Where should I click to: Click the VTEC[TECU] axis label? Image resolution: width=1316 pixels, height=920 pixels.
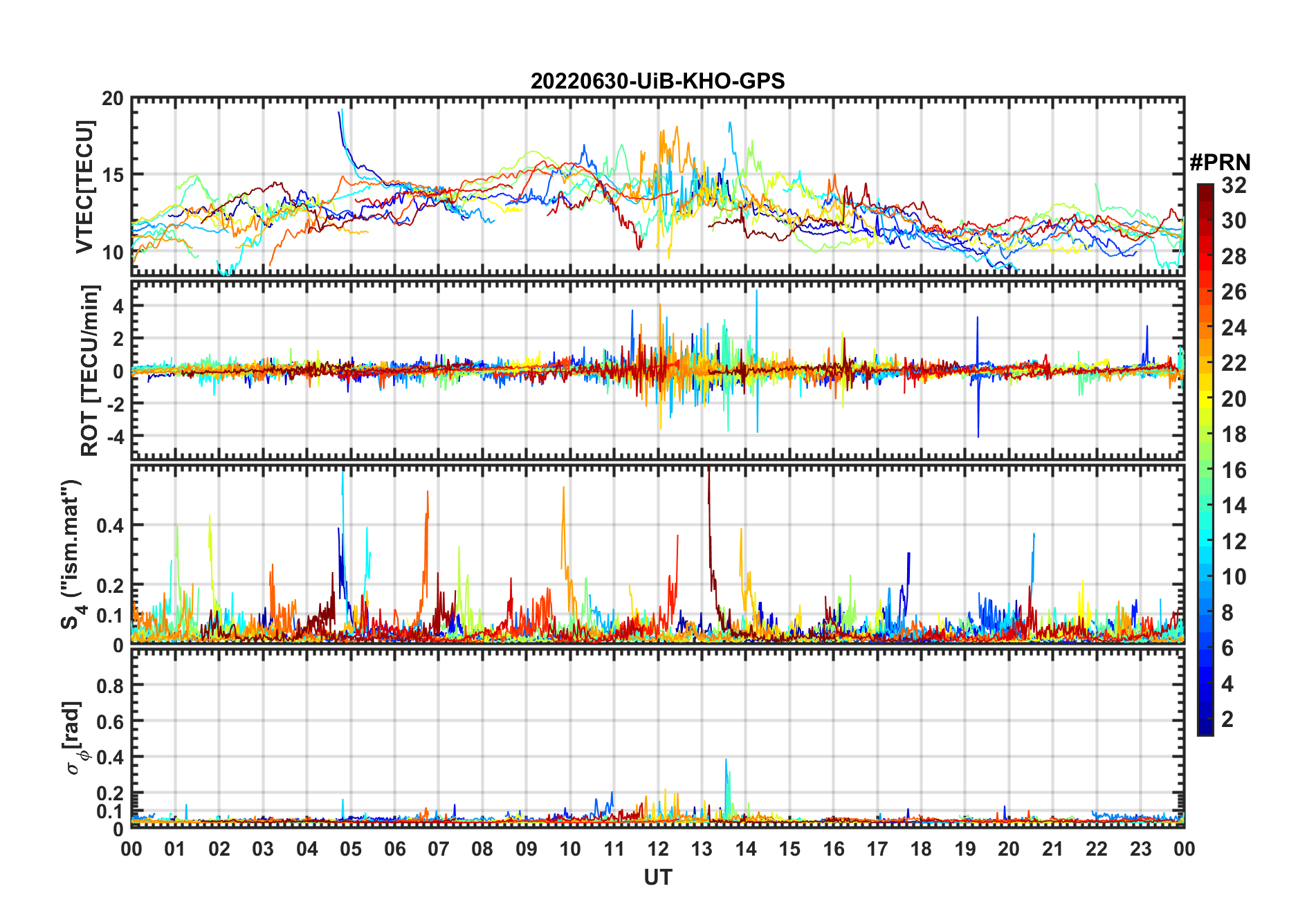coord(84,187)
